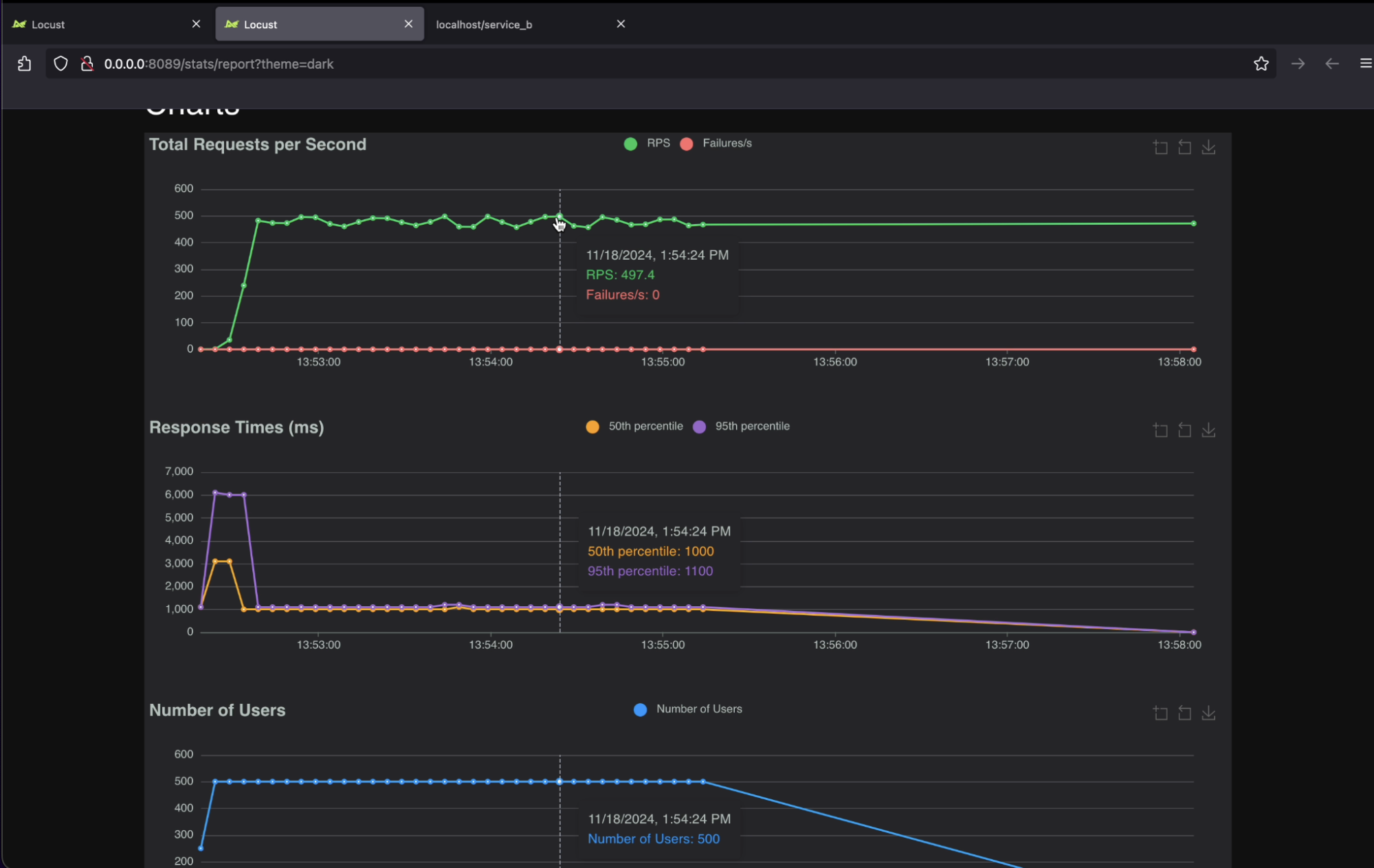Click the highlighted user point at 1:54:24 PM
Screen dimensions: 1374x868
[x=559, y=781]
